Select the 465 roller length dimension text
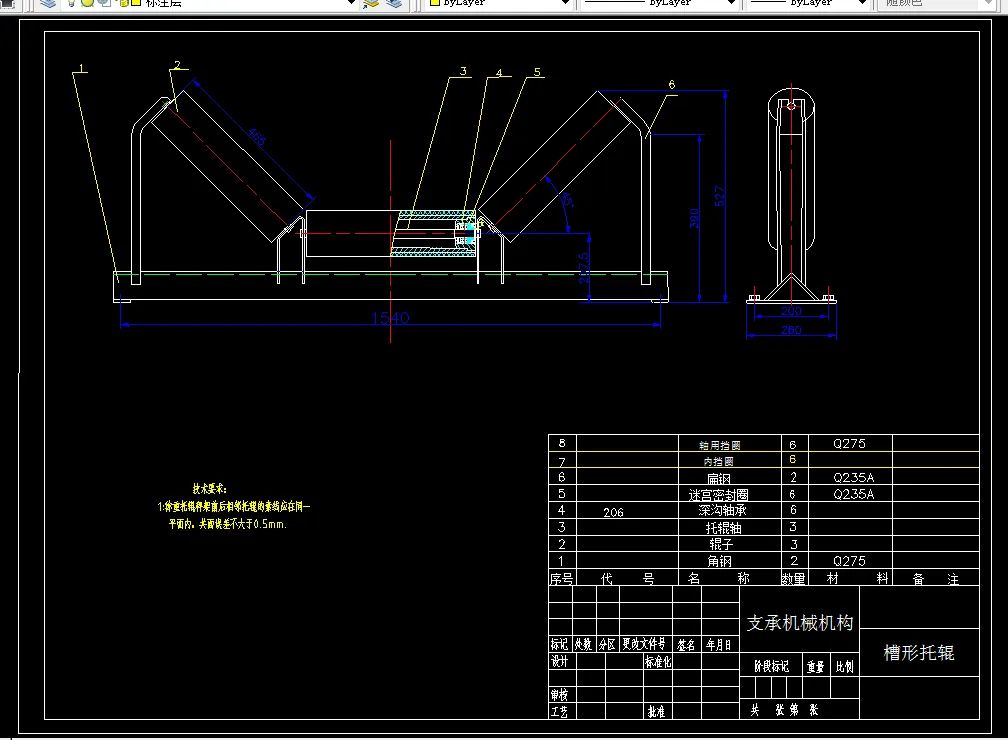This screenshot has height=740, width=1008. click(256, 137)
